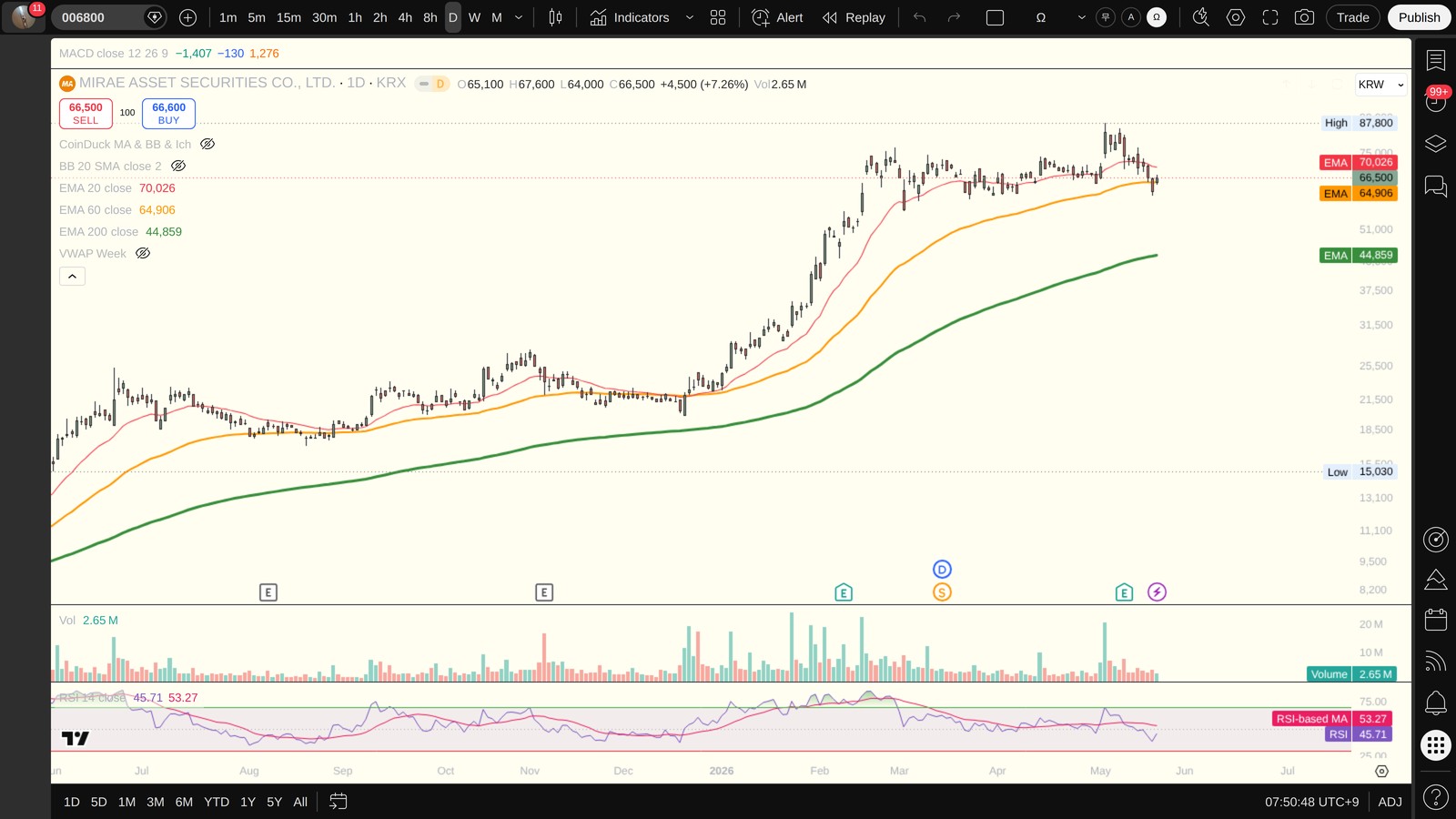Open the apps grid launcher icon

pyautogui.click(x=1436, y=746)
